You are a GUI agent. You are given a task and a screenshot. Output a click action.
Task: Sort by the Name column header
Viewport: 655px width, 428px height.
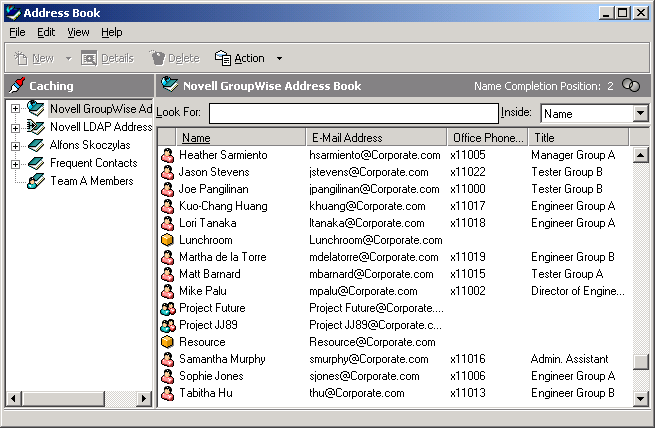point(240,137)
